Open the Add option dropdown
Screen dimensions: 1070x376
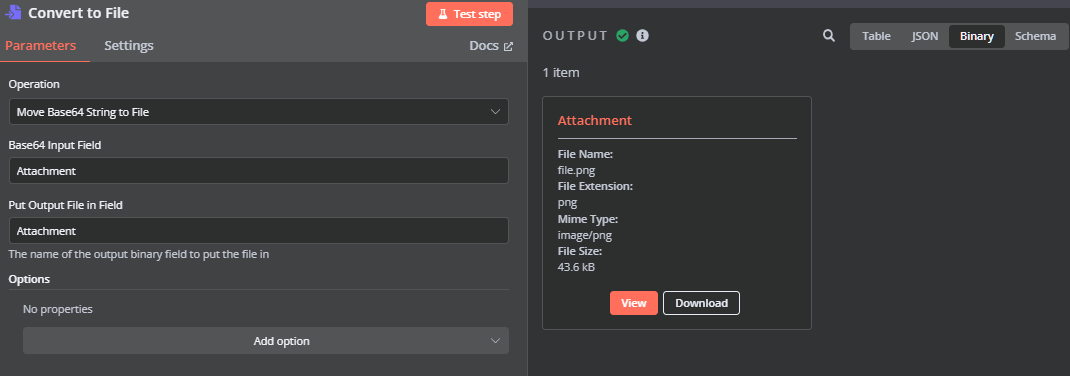[x=265, y=341]
